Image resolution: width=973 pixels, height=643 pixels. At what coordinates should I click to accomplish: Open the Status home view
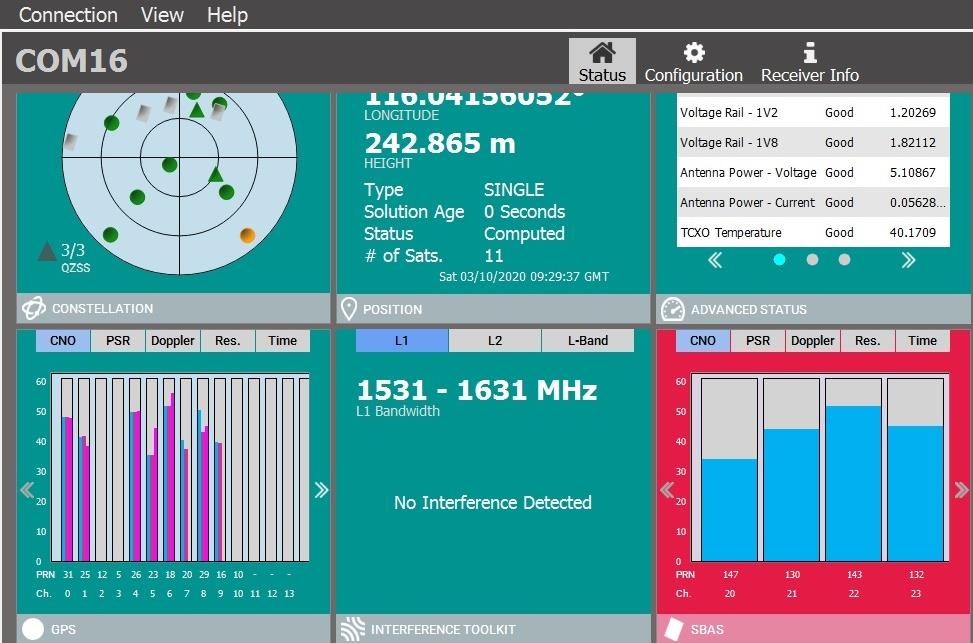[602, 62]
